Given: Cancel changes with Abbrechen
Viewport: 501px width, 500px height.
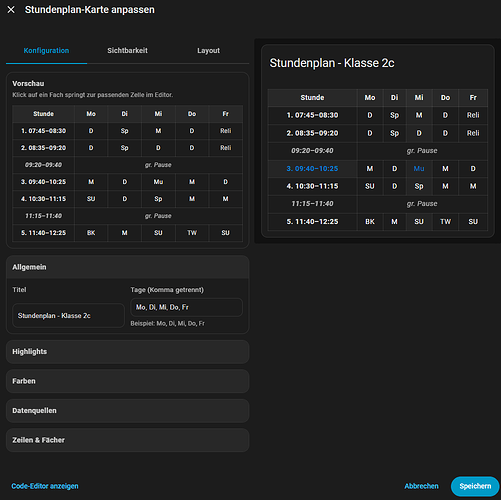Looking at the screenshot, I should tap(421, 486).
